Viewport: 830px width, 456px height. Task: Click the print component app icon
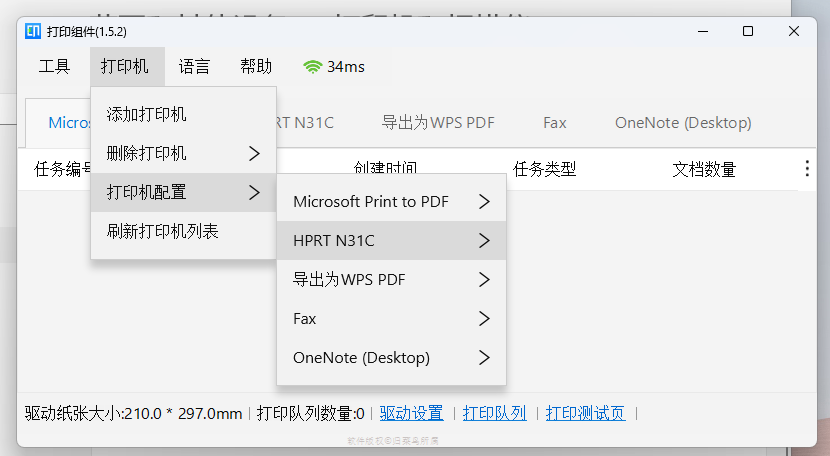pos(32,31)
